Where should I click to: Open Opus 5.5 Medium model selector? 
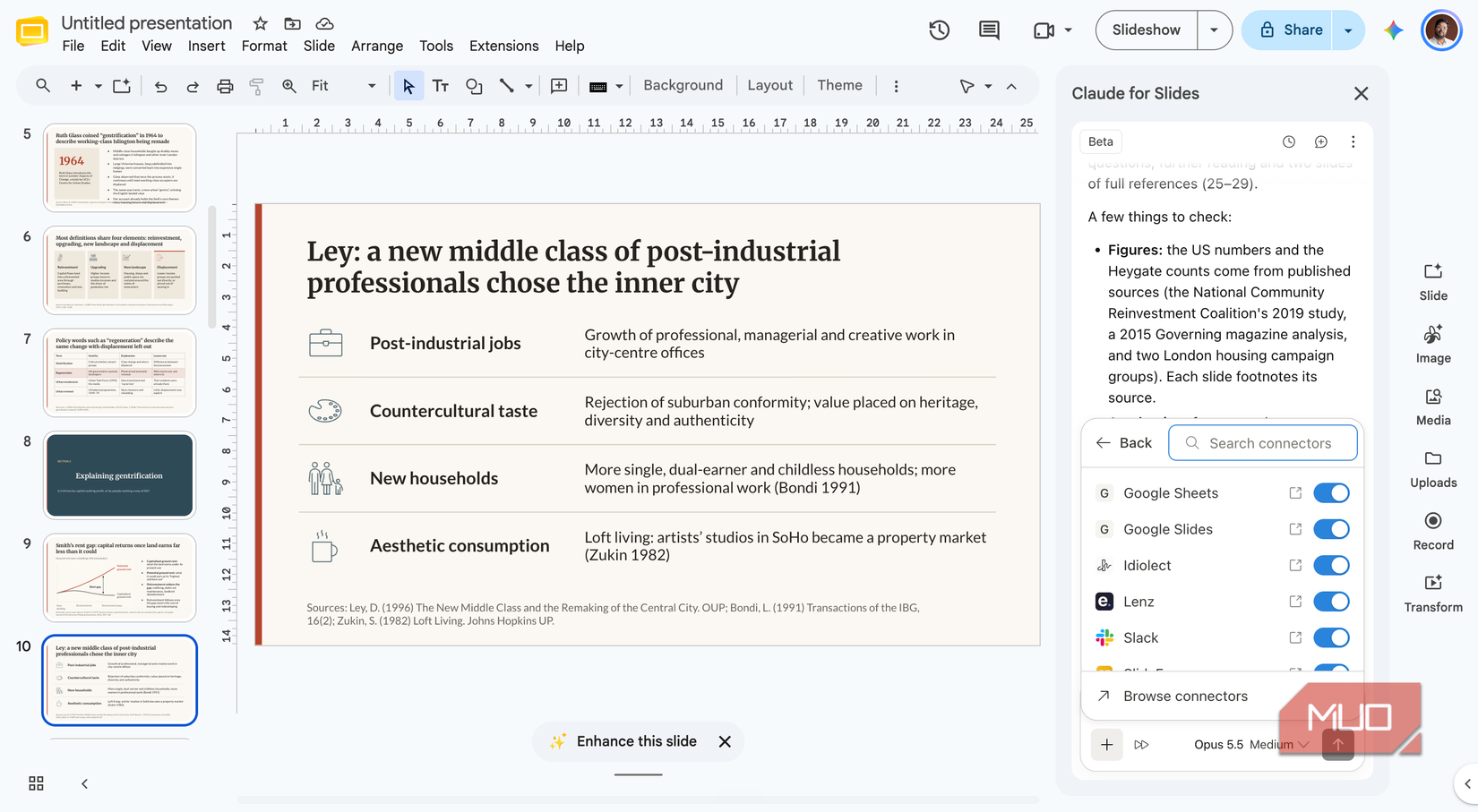click(x=1251, y=744)
